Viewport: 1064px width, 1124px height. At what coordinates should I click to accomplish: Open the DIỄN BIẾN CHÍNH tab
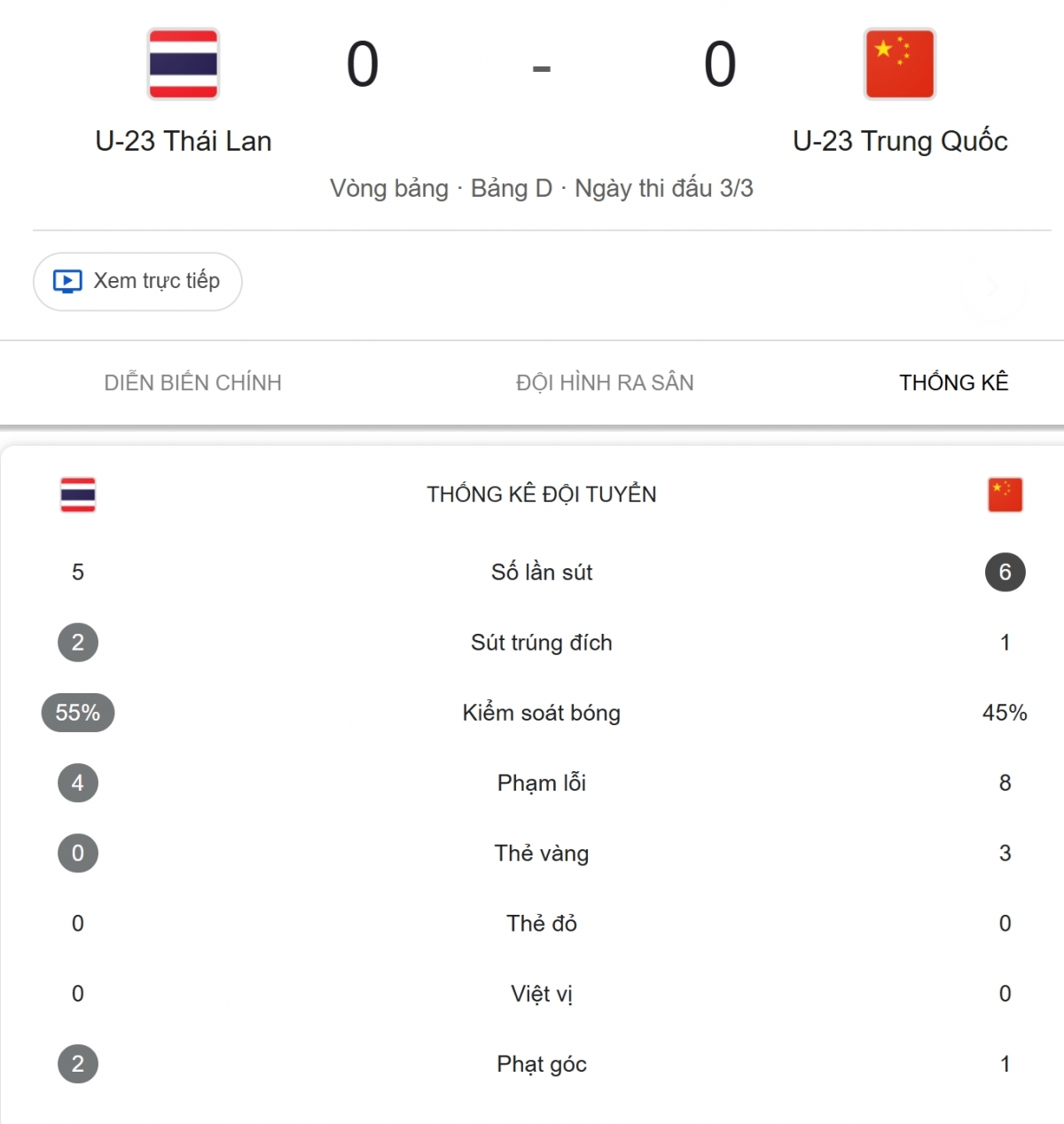coord(192,383)
